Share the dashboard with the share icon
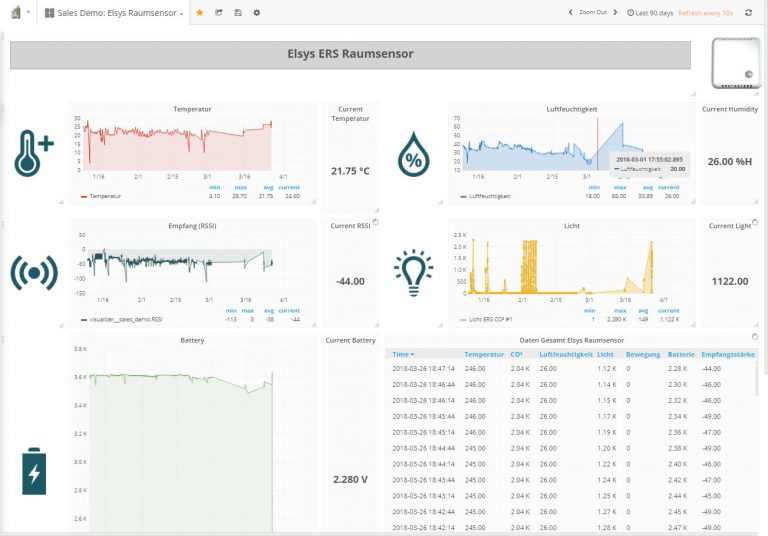768x536 pixels. click(218, 13)
